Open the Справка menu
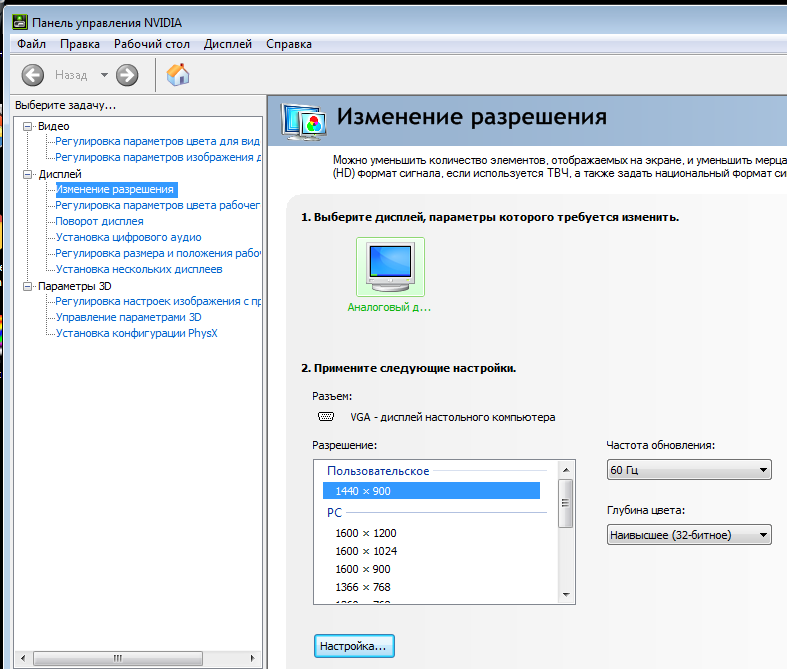Image resolution: width=787 pixels, height=669 pixels. [x=289, y=44]
